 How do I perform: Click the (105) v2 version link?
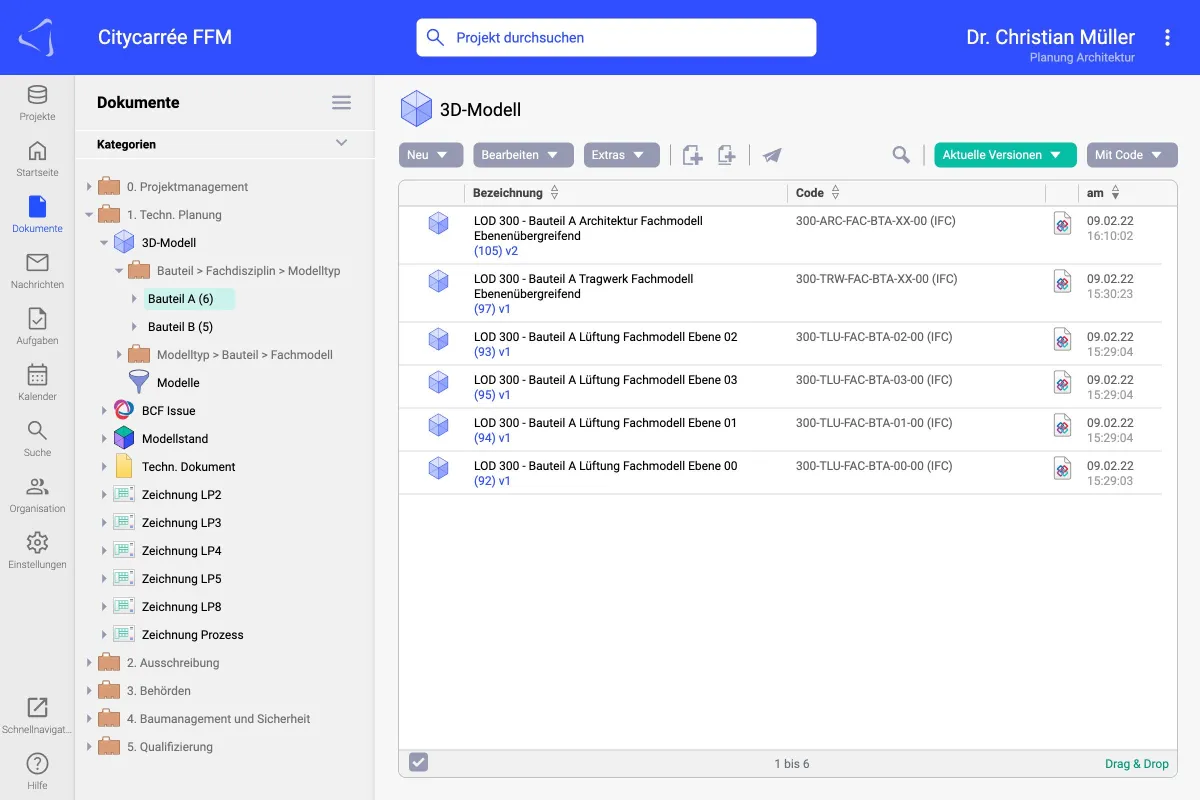click(495, 251)
